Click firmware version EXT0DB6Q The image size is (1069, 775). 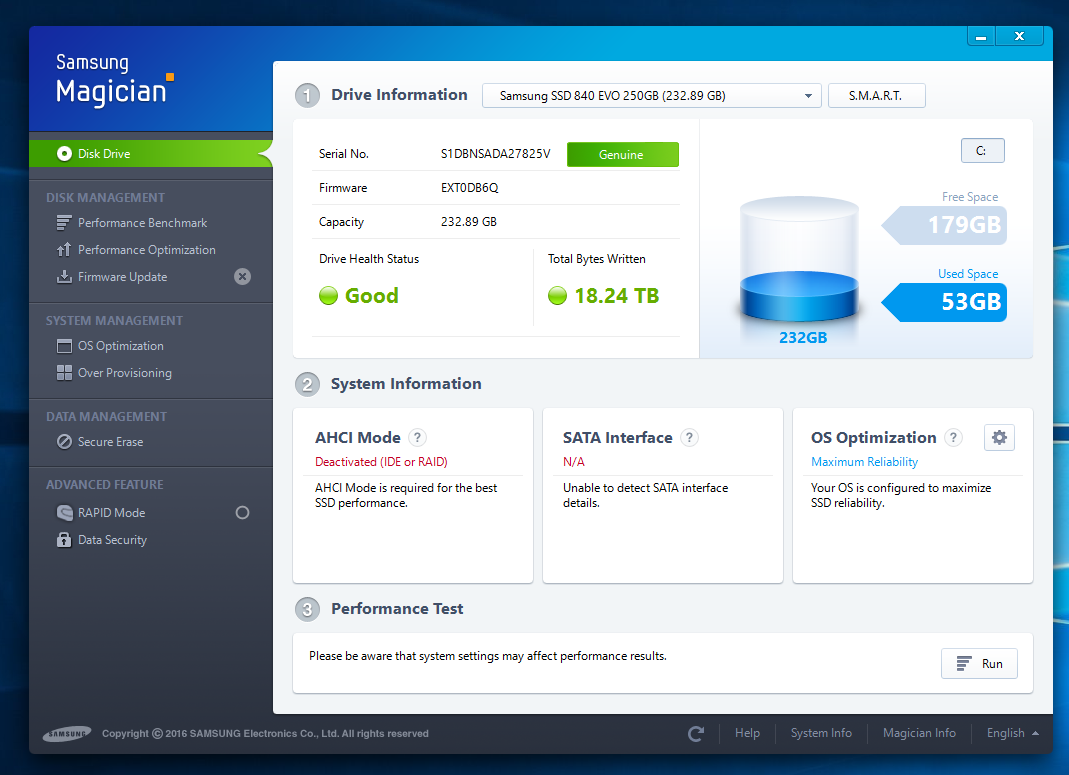click(x=470, y=188)
